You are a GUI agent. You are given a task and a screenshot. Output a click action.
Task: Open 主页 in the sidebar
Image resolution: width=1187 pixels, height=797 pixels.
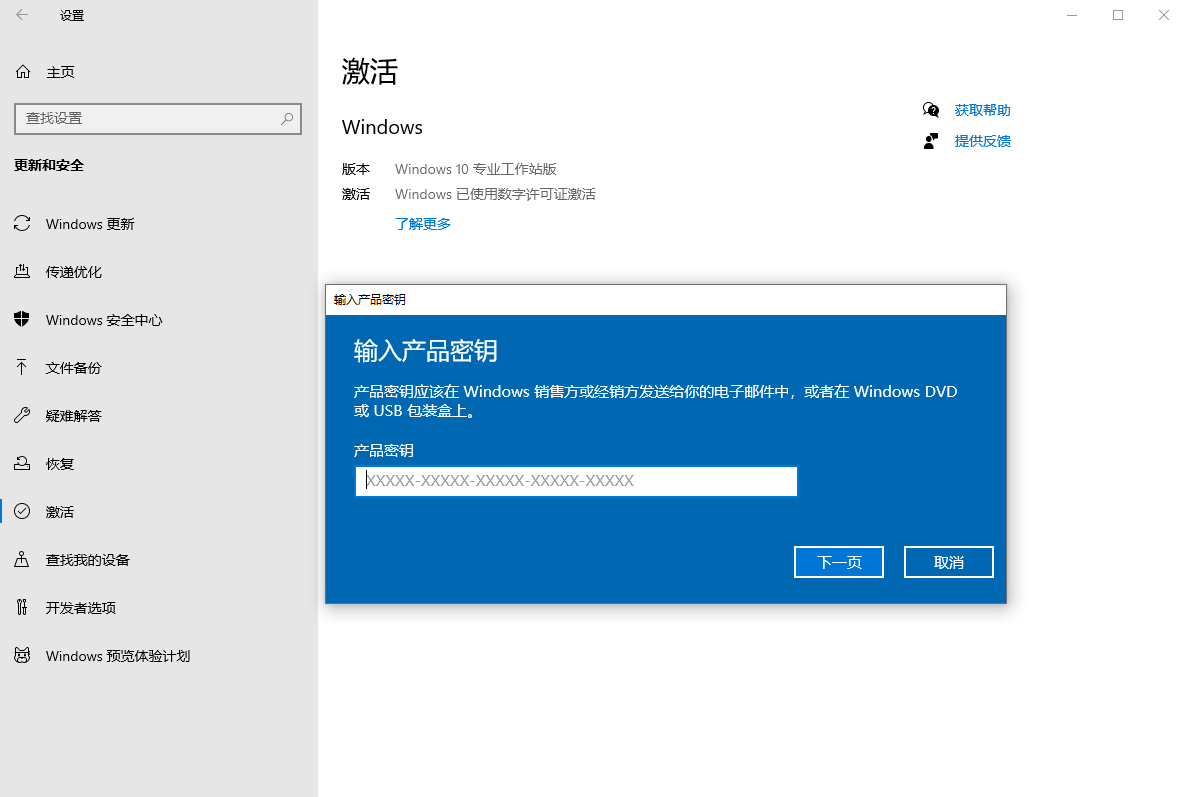[x=61, y=72]
